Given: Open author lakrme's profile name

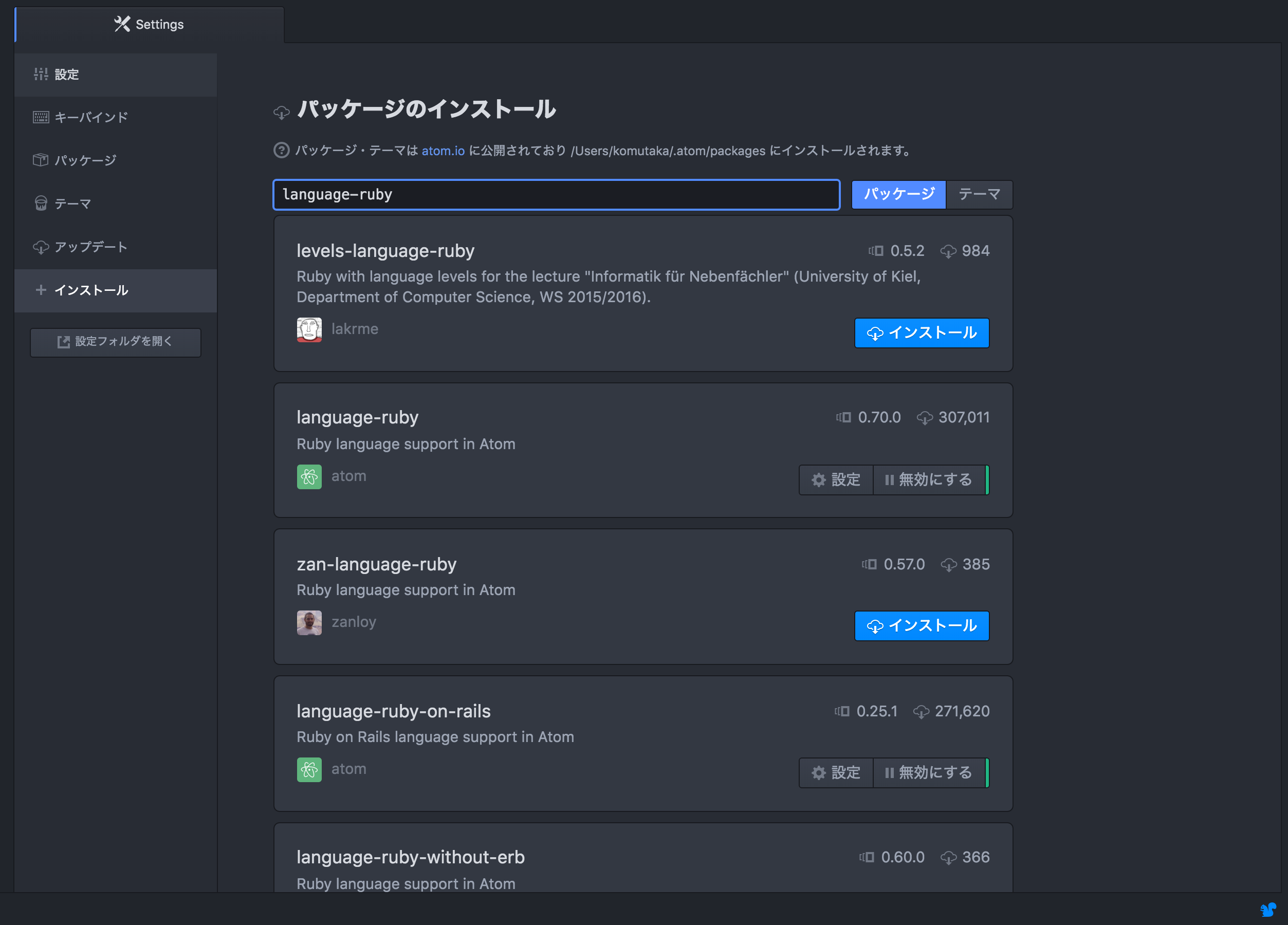Looking at the screenshot, I should (355, 329).
